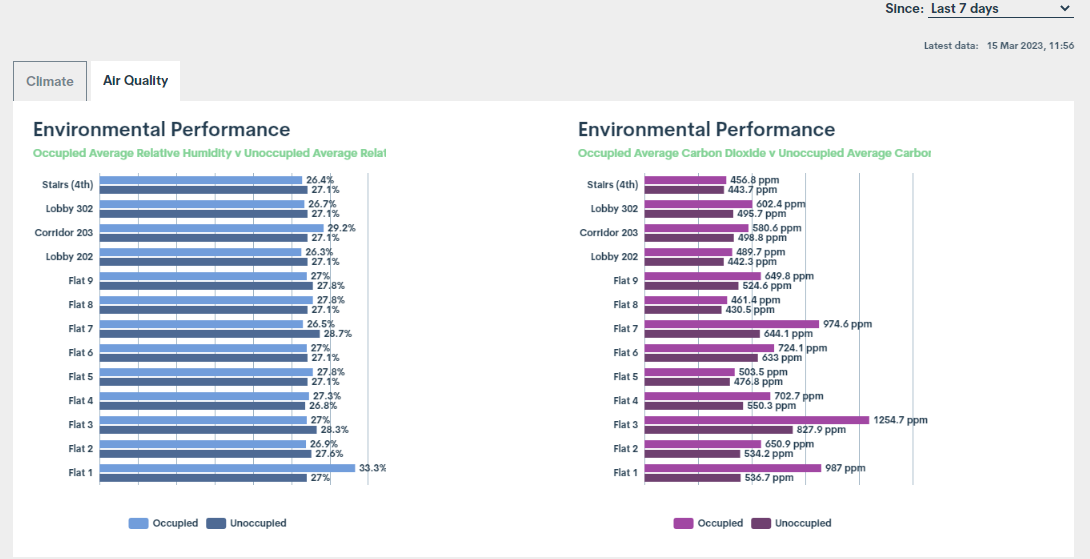
Task: Click Corridor 203 label in carbon dioxide chart
Action: [609, 233]
